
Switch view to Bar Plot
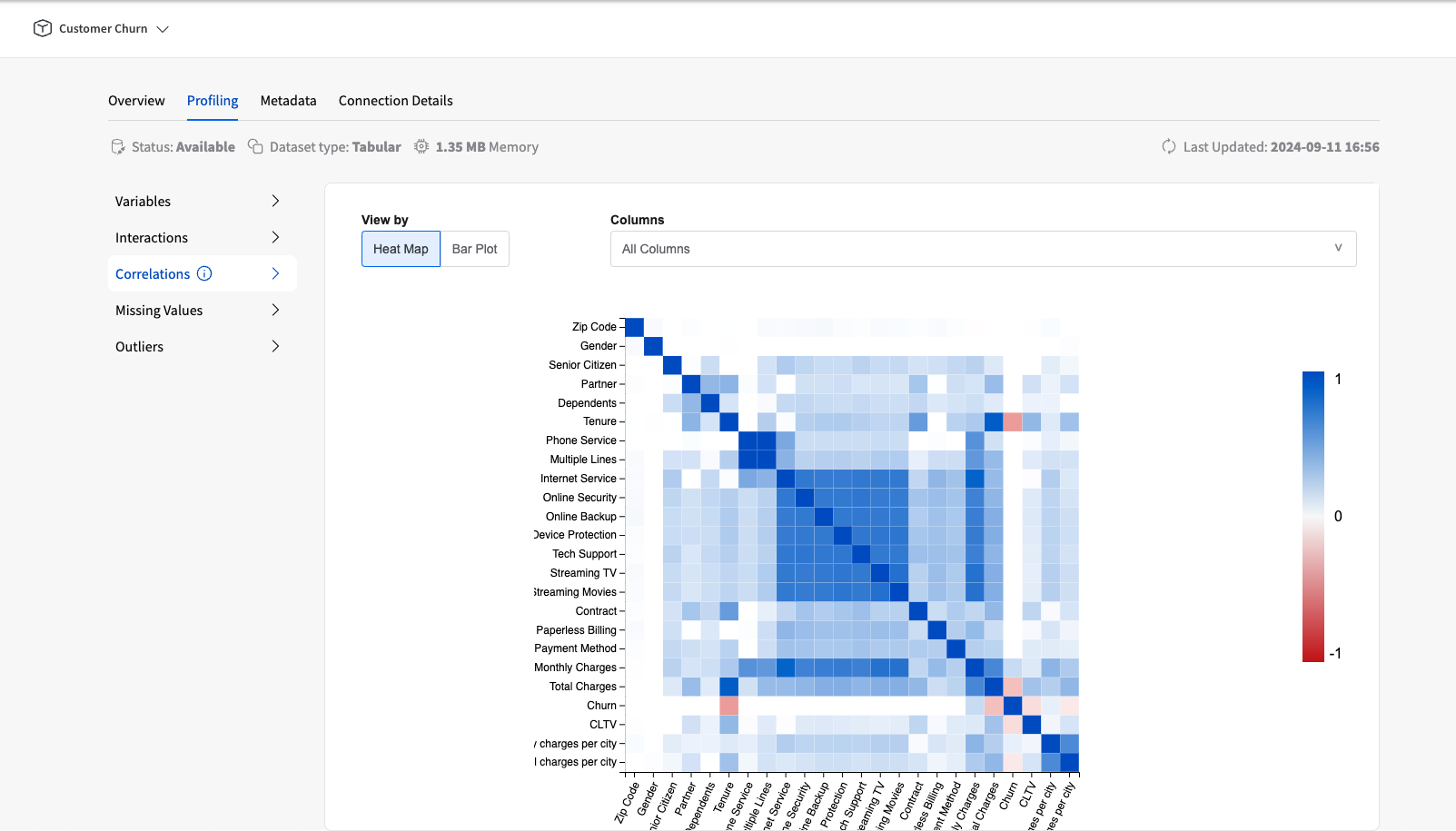pos(475,249)
